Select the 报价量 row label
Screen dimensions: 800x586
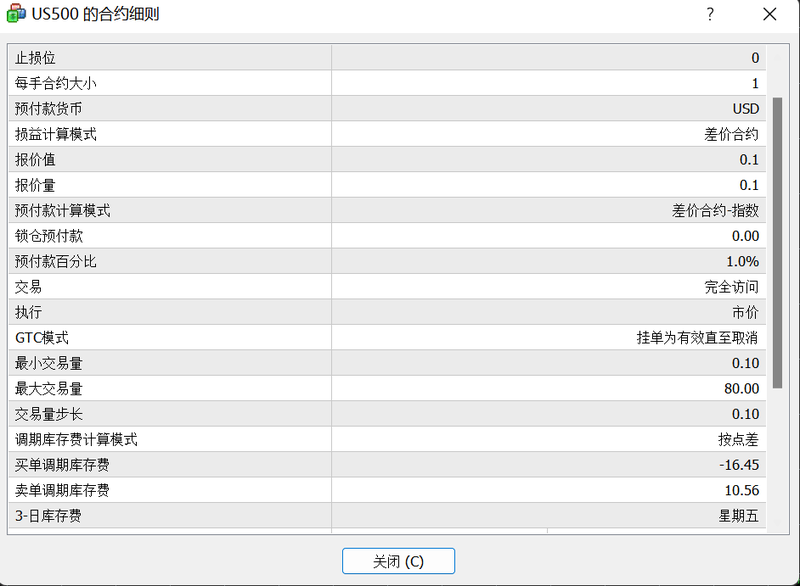[x=35, y=186]
